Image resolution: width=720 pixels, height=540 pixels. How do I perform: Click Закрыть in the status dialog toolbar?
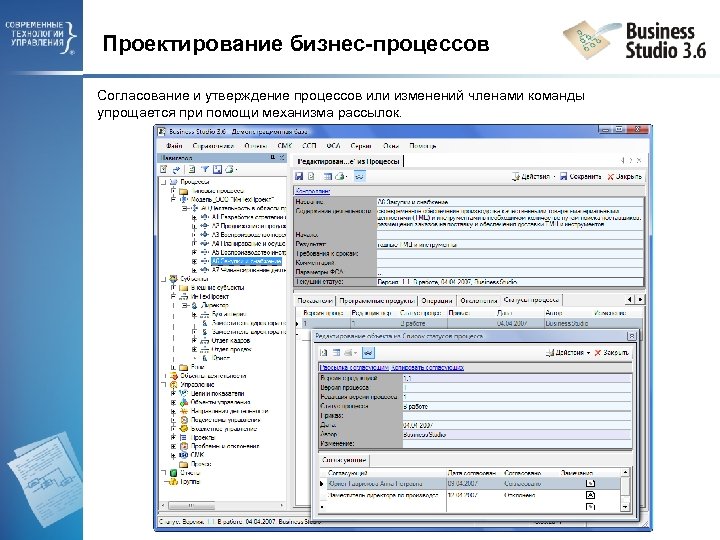tap(611, 353)
